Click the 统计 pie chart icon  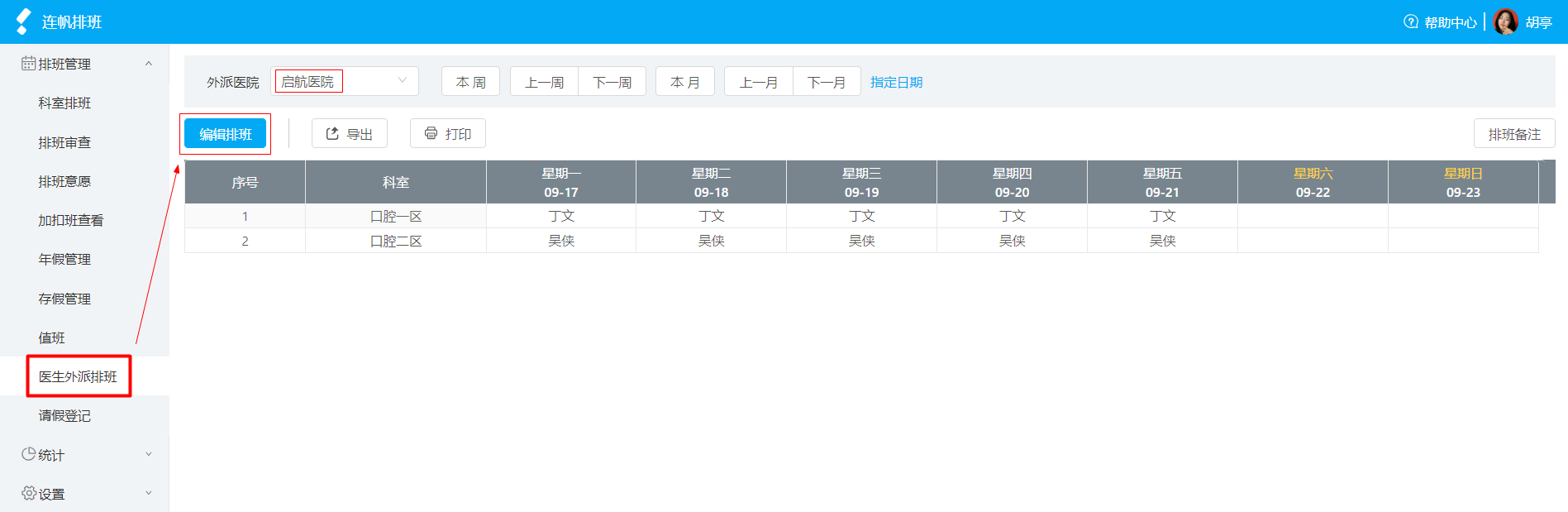click(28, 454)
